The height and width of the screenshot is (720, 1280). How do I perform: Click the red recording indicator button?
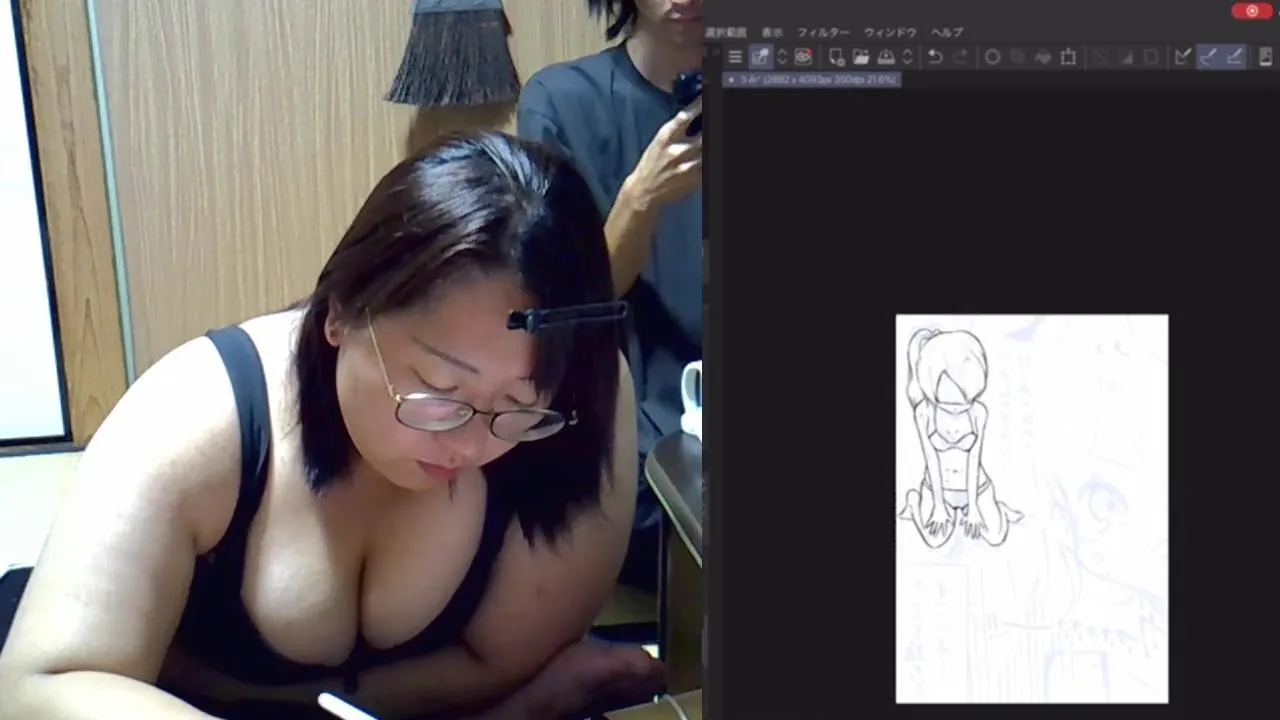[1251, 11]
